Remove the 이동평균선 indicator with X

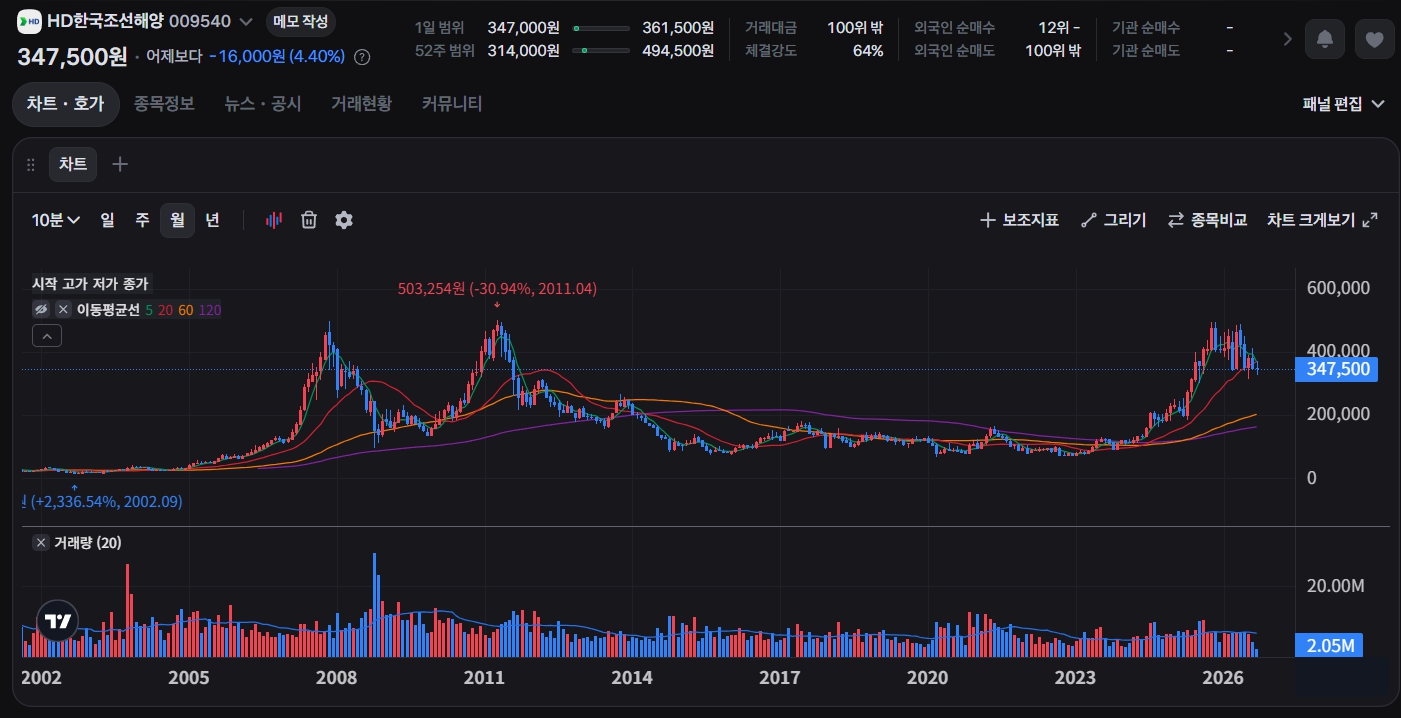(x=63, y=310)
